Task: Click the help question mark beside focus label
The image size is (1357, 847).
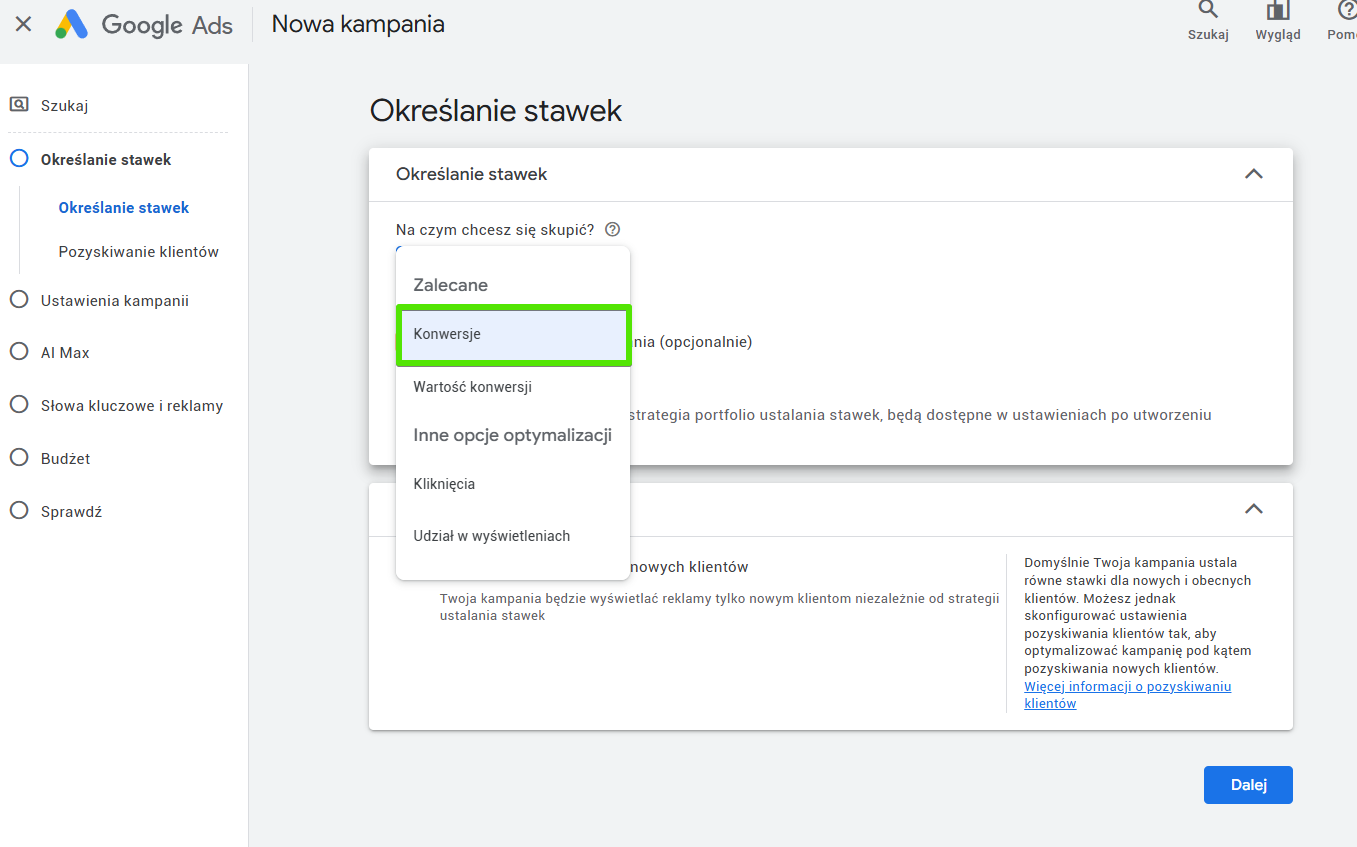Action: click(613, 230)
